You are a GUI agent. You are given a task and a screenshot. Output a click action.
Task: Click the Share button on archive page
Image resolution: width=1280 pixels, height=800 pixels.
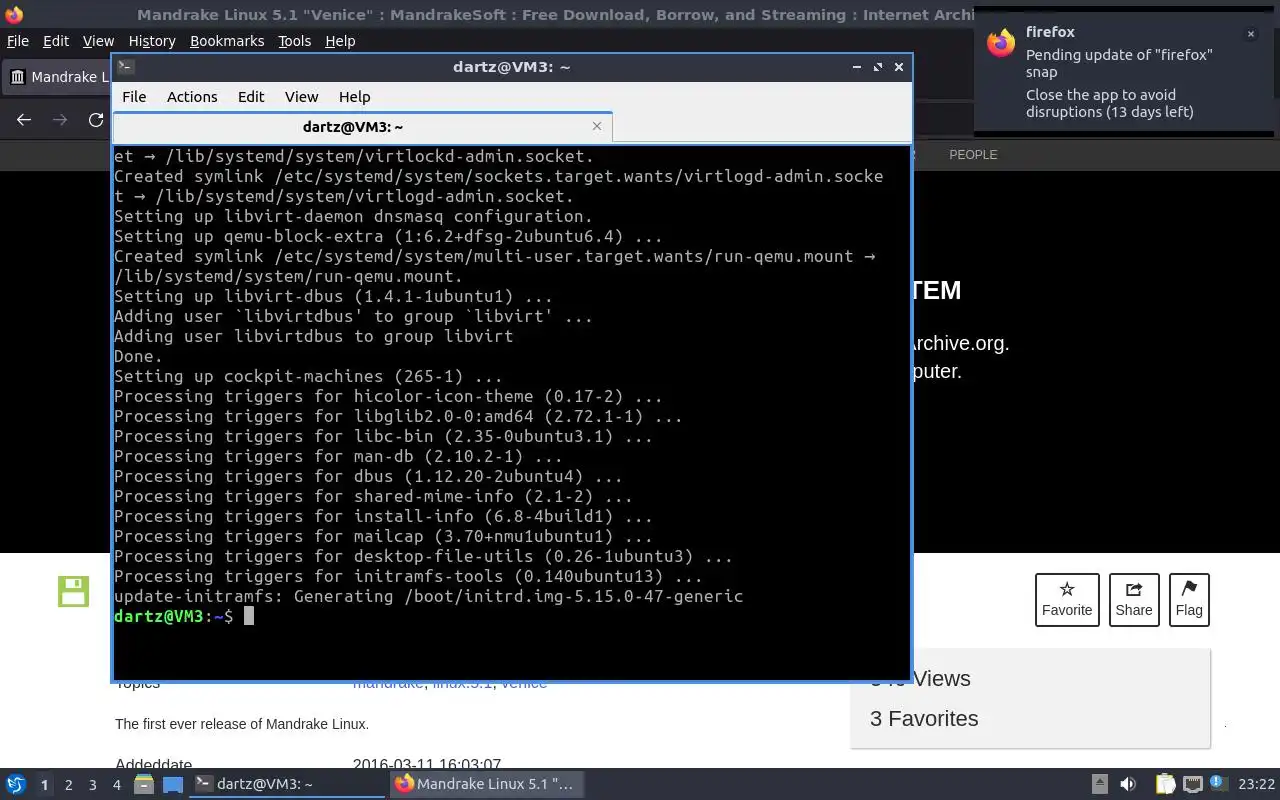click(x=1134, y=600)
